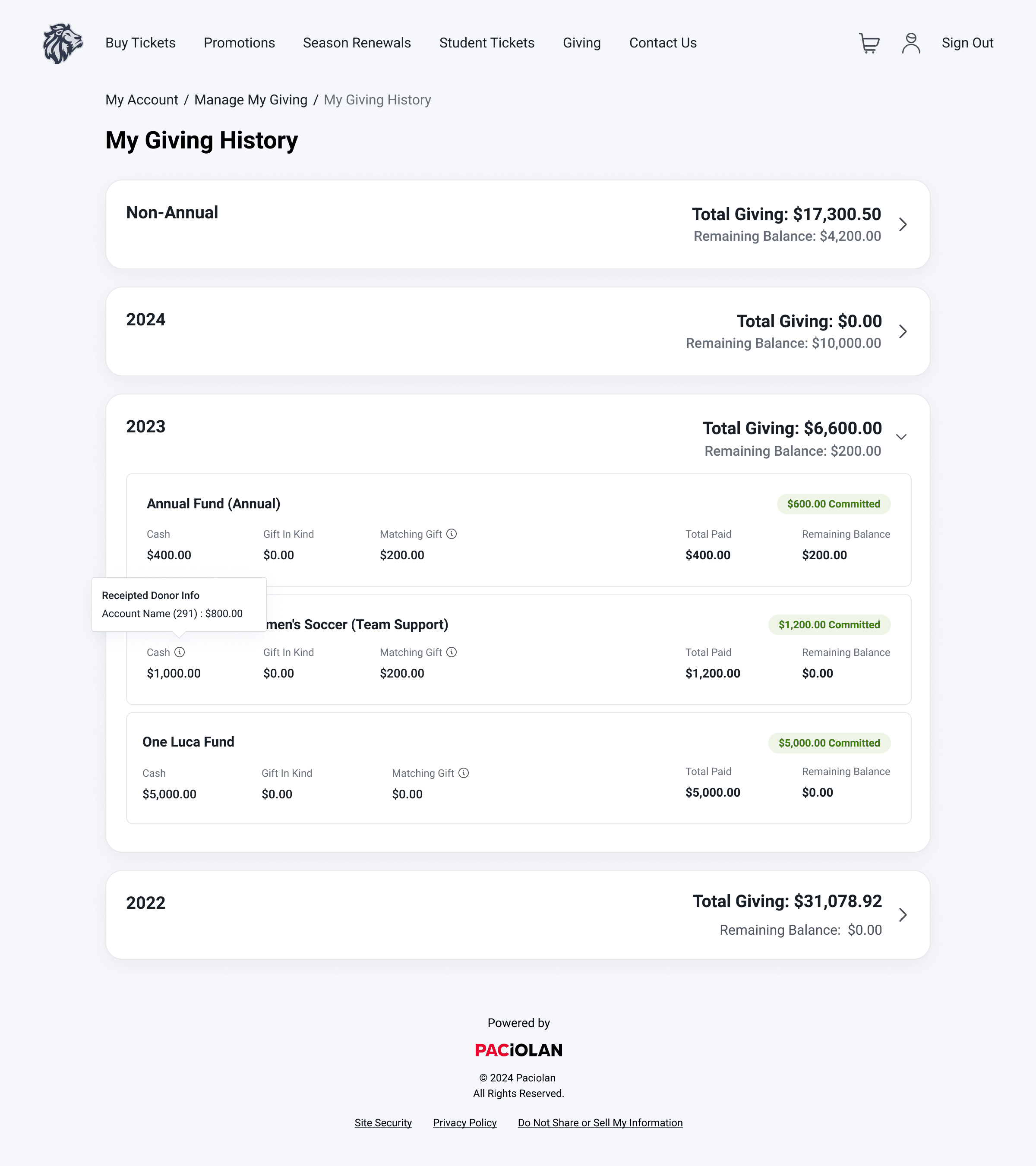
Task: Click the Paciolan logo in footer
Action: [518, 1050]
